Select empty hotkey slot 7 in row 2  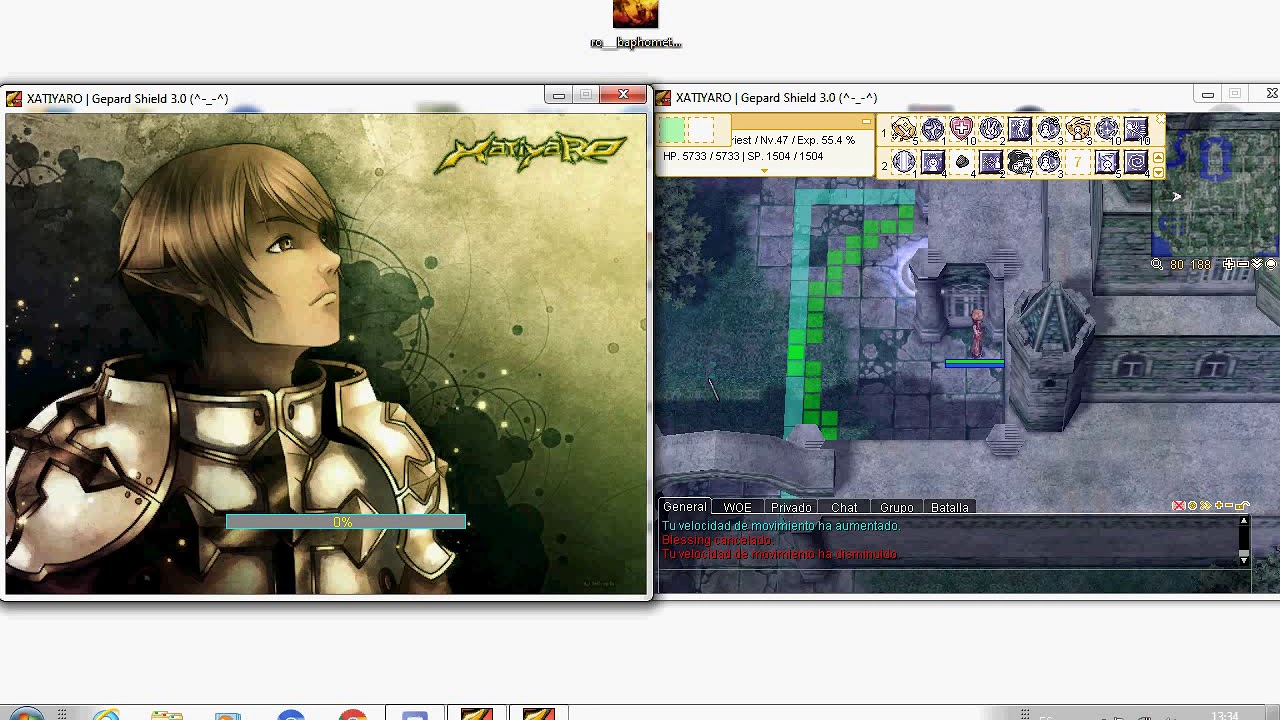coord(1078,162)
